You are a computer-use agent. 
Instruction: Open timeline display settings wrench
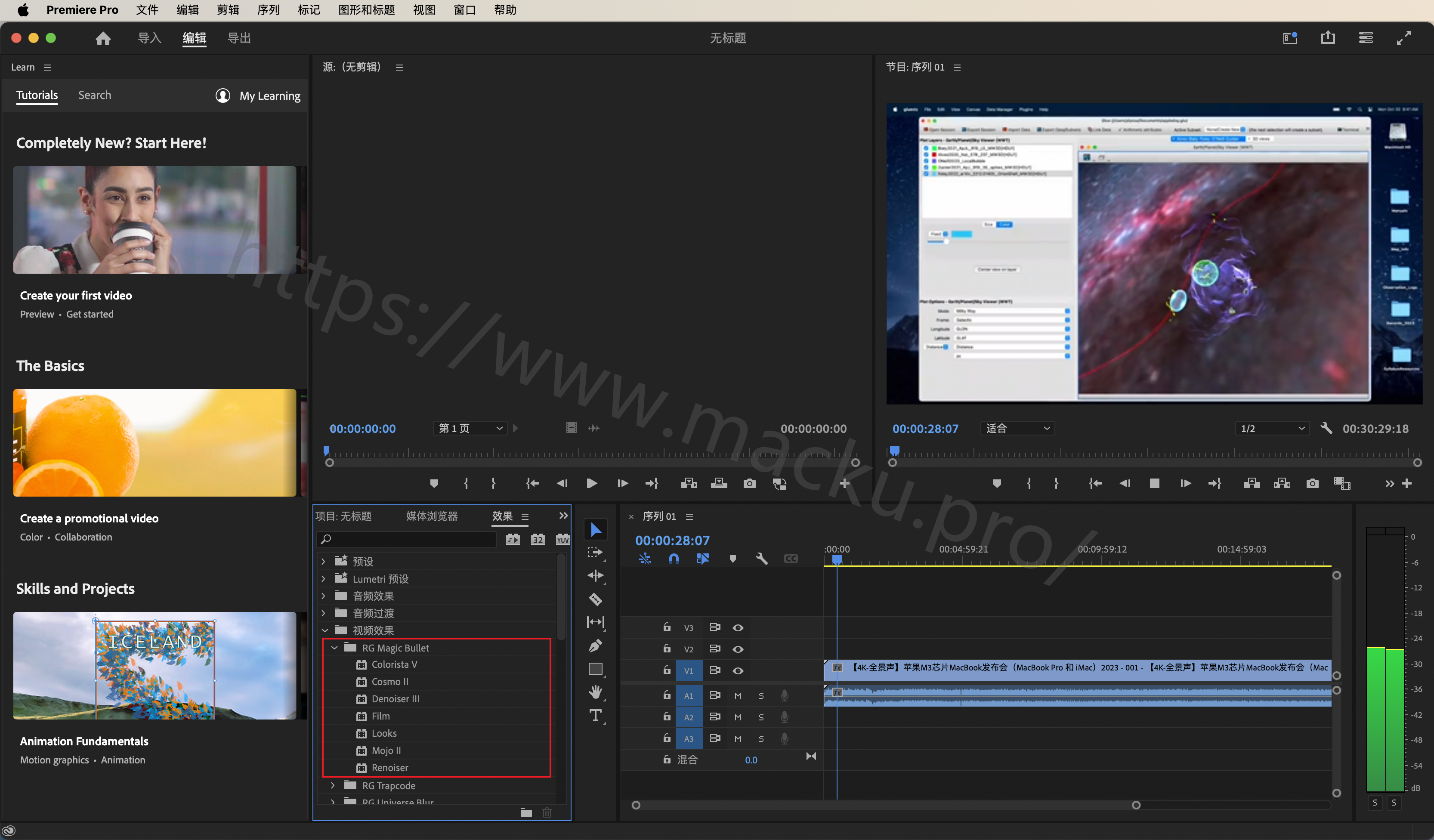tap(761, 559)
